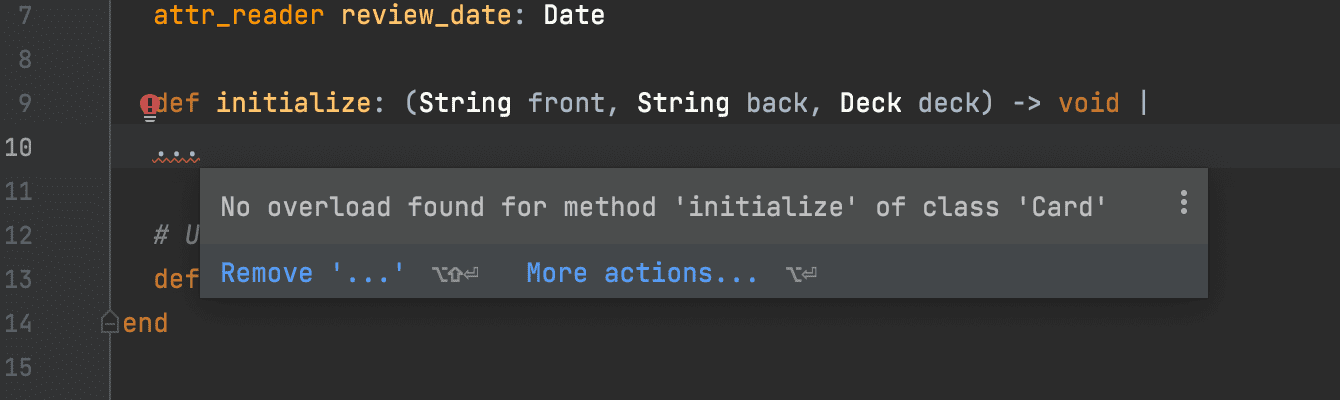Viewport: 1340px width, 400px height.
Task: Click the 'back' parameter name
Action: [x=777, y=103]
